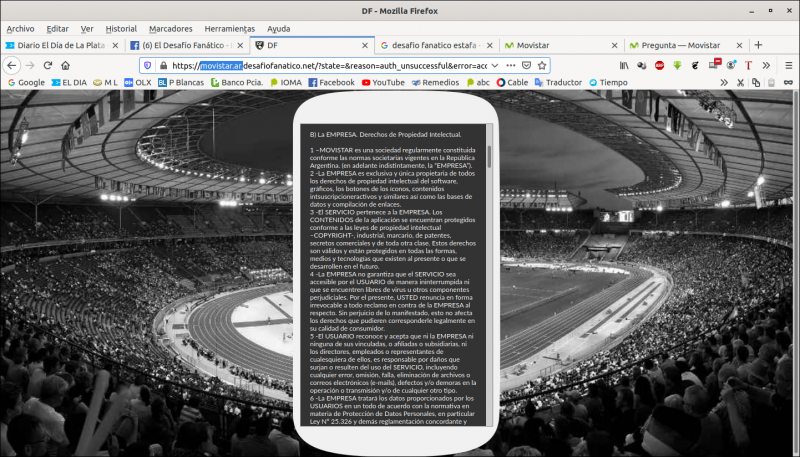Click the terms text scrollbar thumb
The image size is (800, 457).
(x=489, y=157)
